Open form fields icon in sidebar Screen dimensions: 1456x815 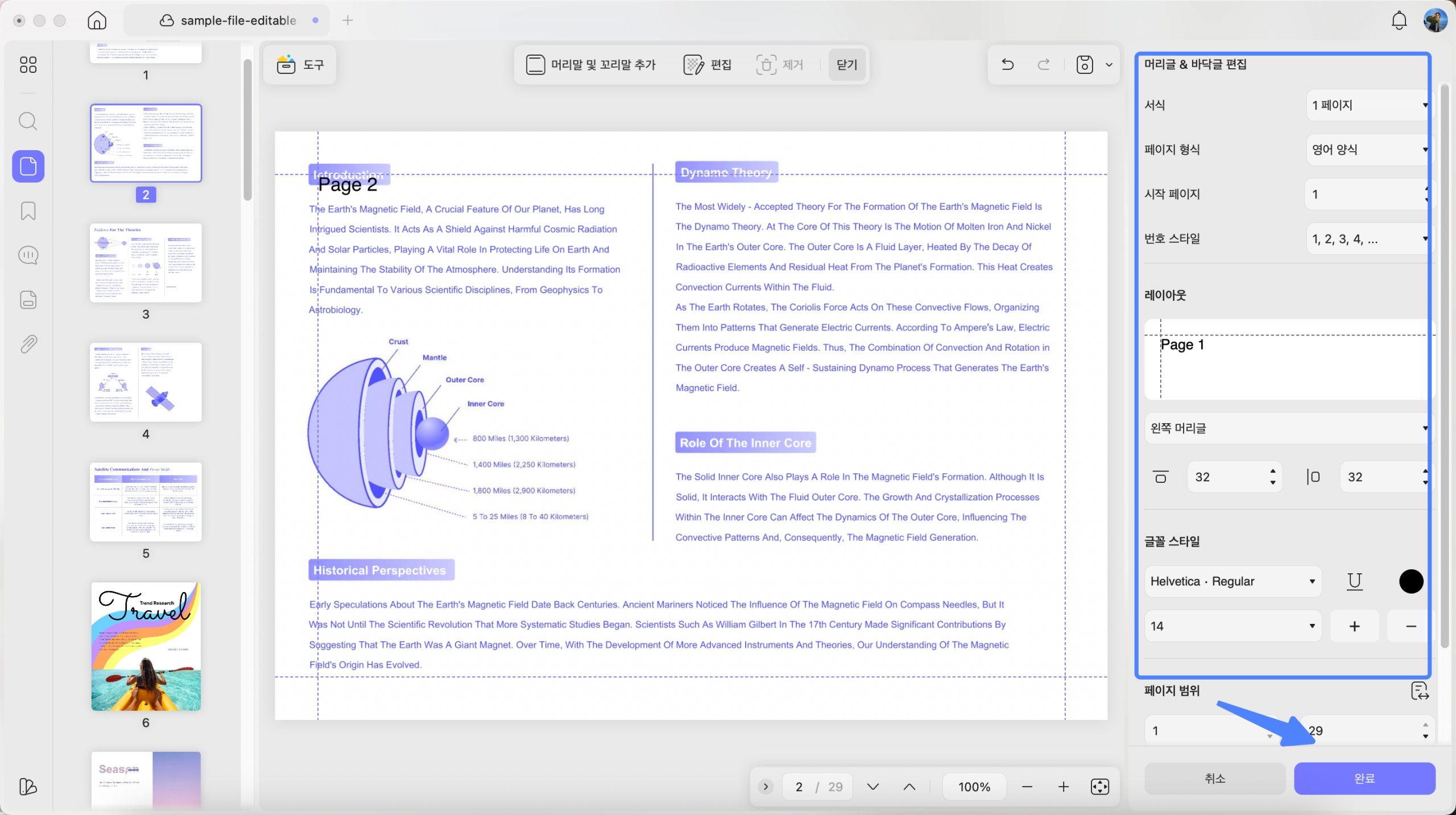(x=28, y=300)
